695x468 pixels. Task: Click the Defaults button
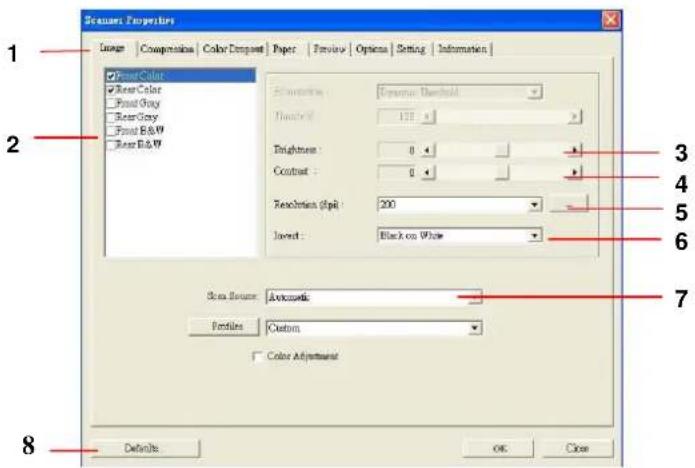point(145,448)
